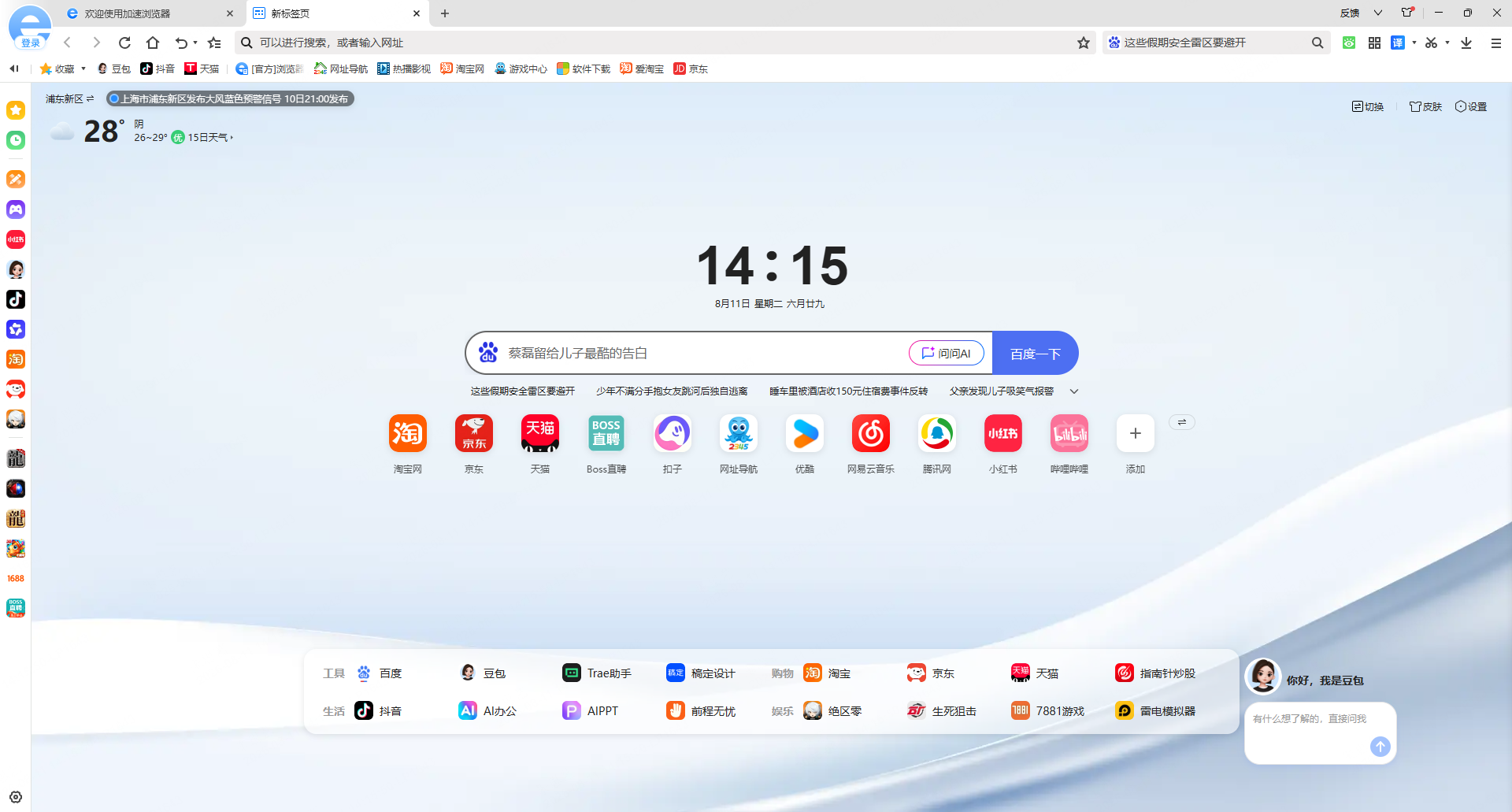The width and height of the screenshot is (1512, 812).
Task: Open the 淘 icon in the left sidebar
Action: 16,359
